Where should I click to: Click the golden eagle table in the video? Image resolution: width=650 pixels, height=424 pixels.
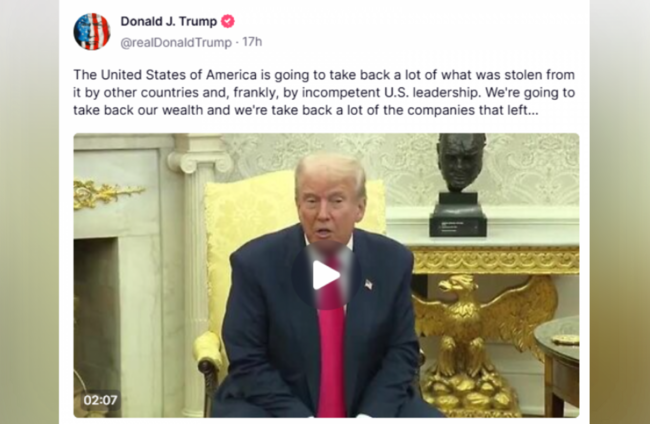(x=493, y=327)
